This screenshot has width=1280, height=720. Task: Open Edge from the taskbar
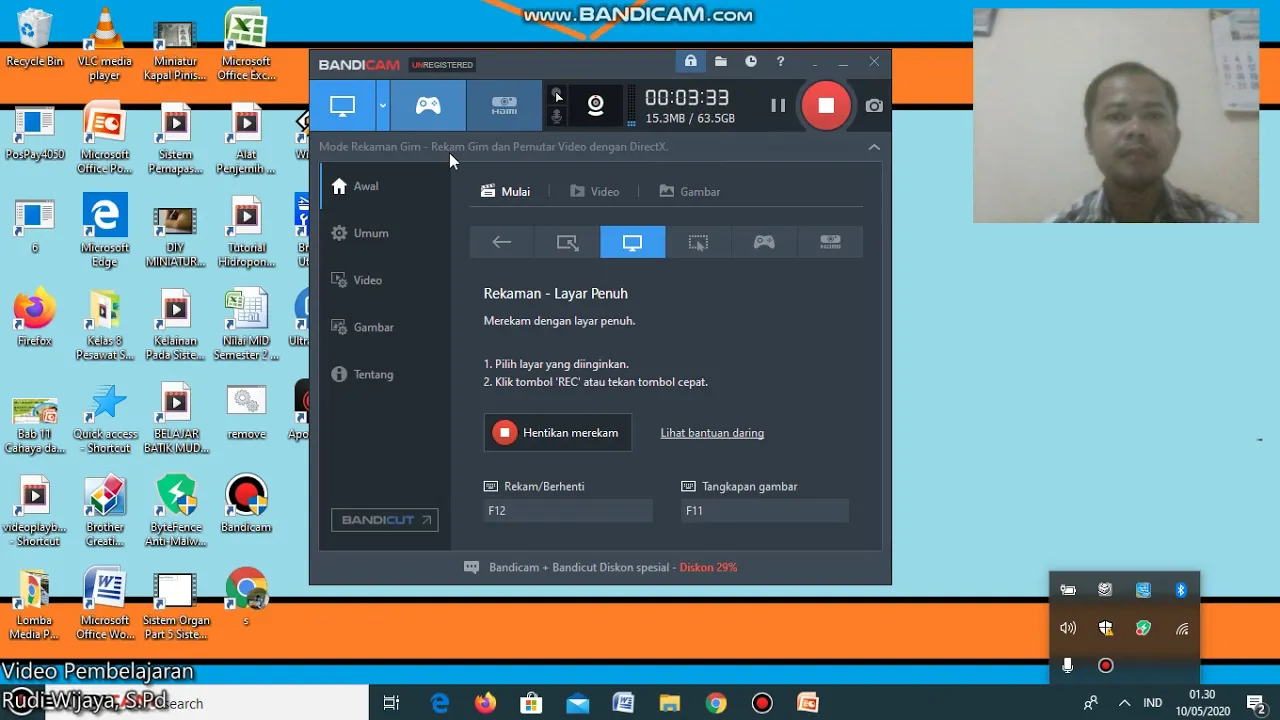pyautogui.click(x=440, y=703)
